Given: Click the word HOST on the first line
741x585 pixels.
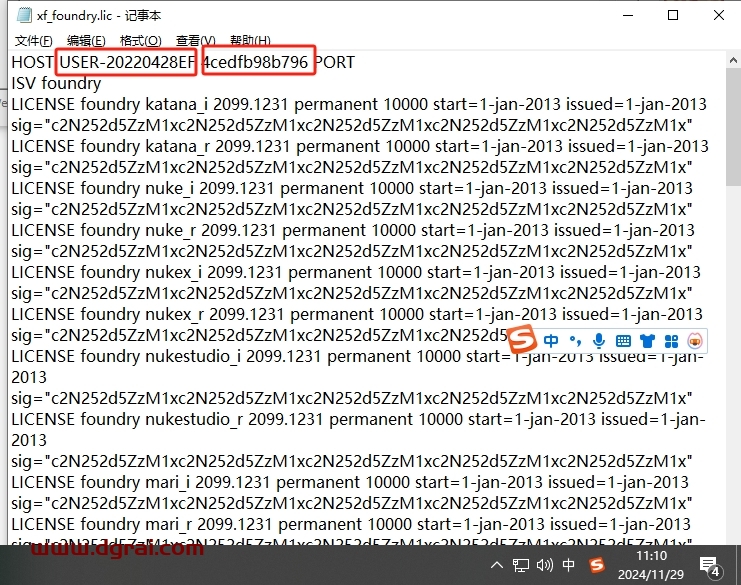Looking at the screenshot, I should (x=33, y=62).
